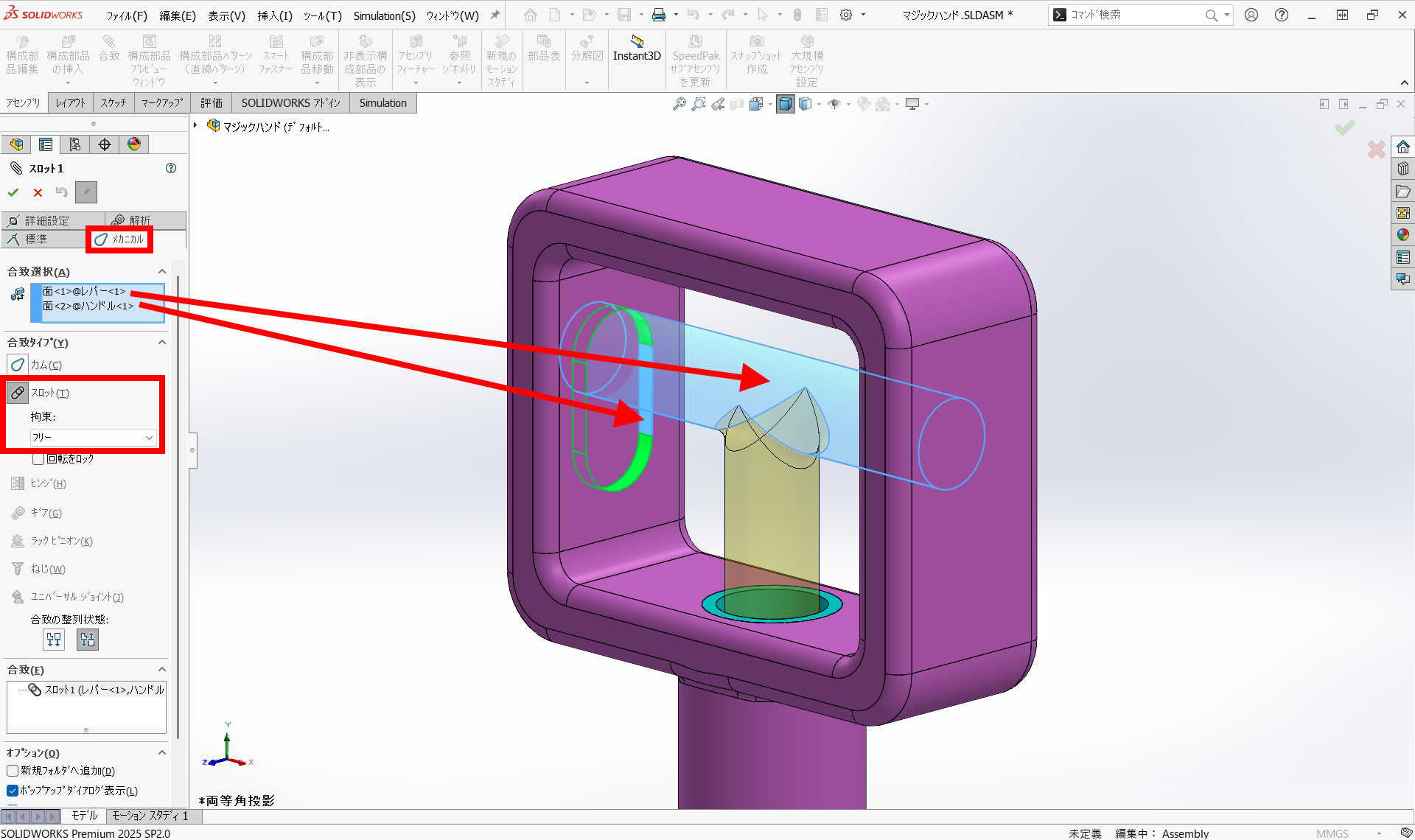
Task: Open PropertyManager panel tab
Action: (46, 144)
